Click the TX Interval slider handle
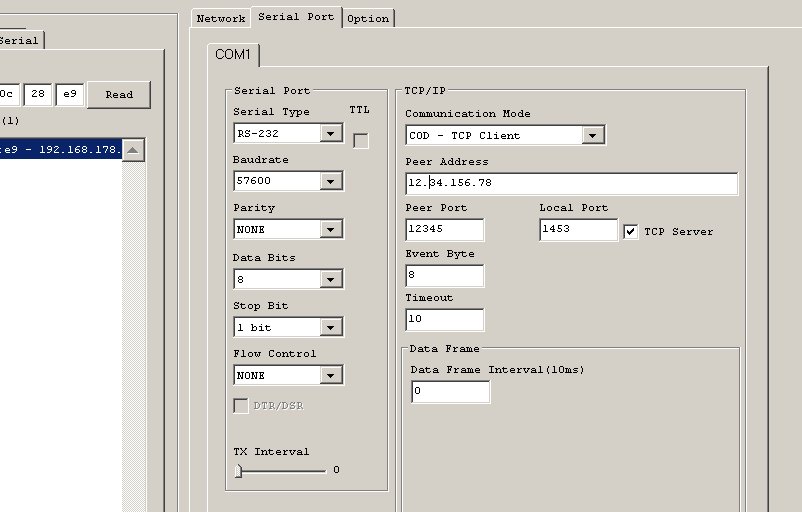 click(239, 470)
